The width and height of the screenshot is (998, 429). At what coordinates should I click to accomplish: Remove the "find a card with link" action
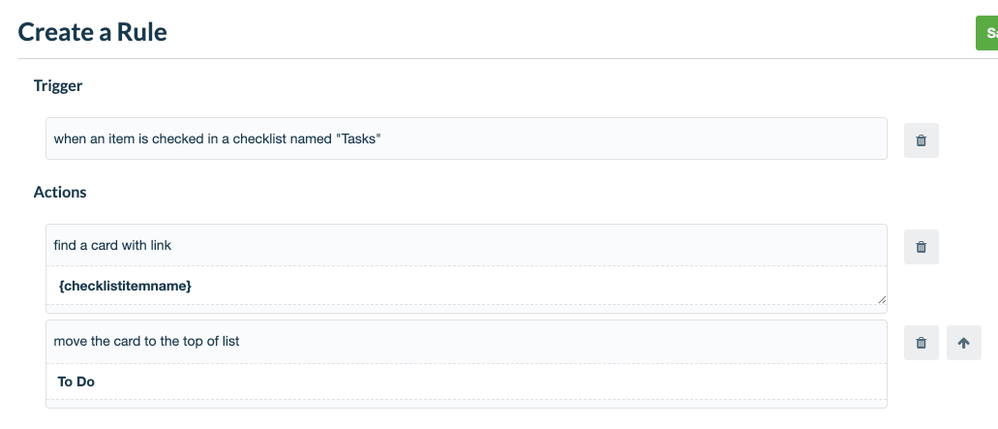(x=921, y=247)
